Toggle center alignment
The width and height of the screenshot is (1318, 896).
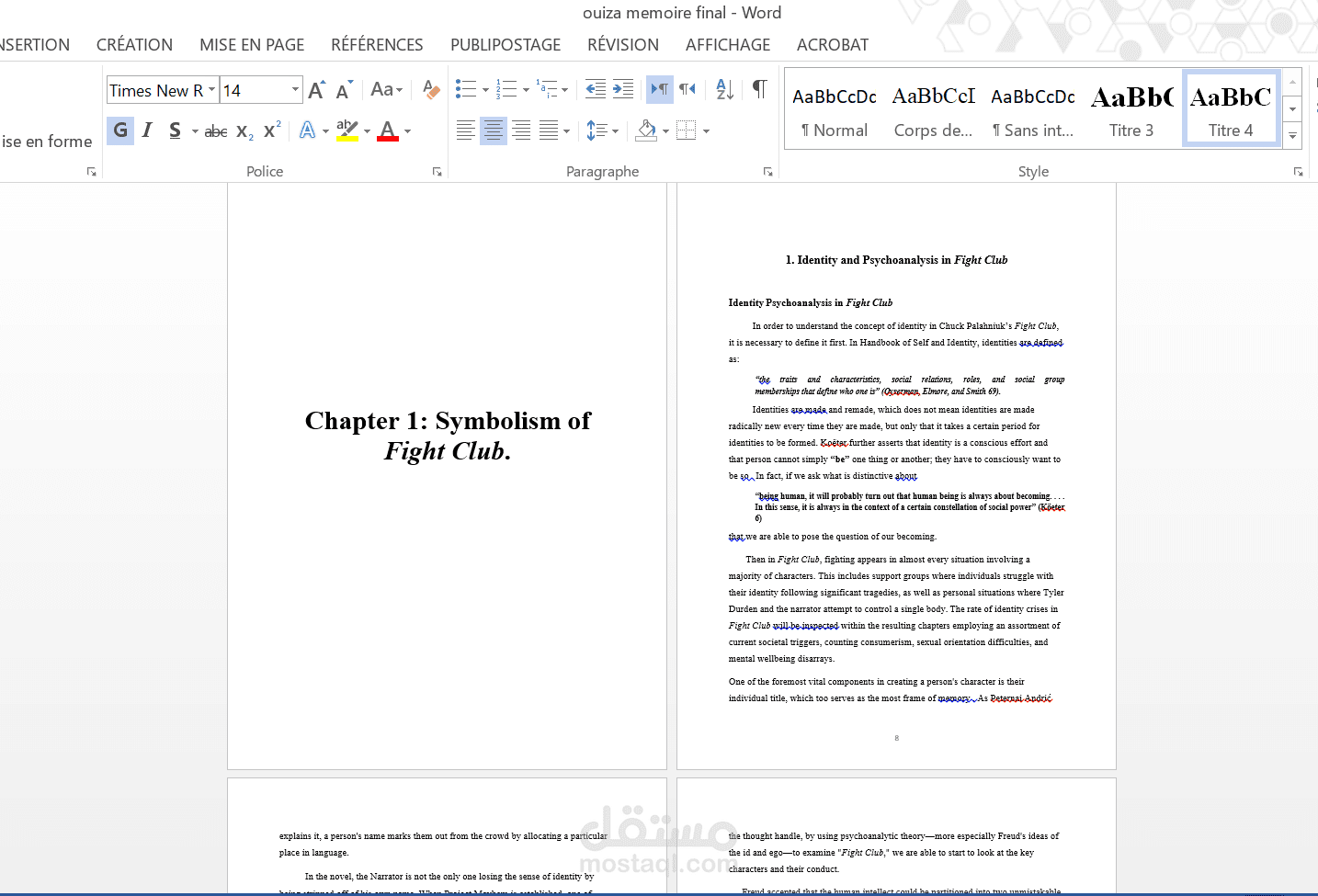point(494,130)
